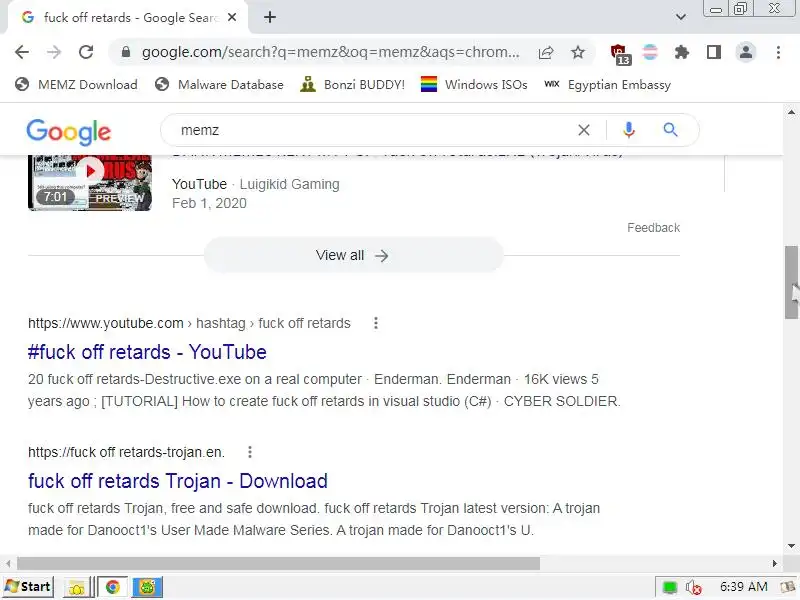
Task: Click the striped round extension icon
Action: coord(650,52)
